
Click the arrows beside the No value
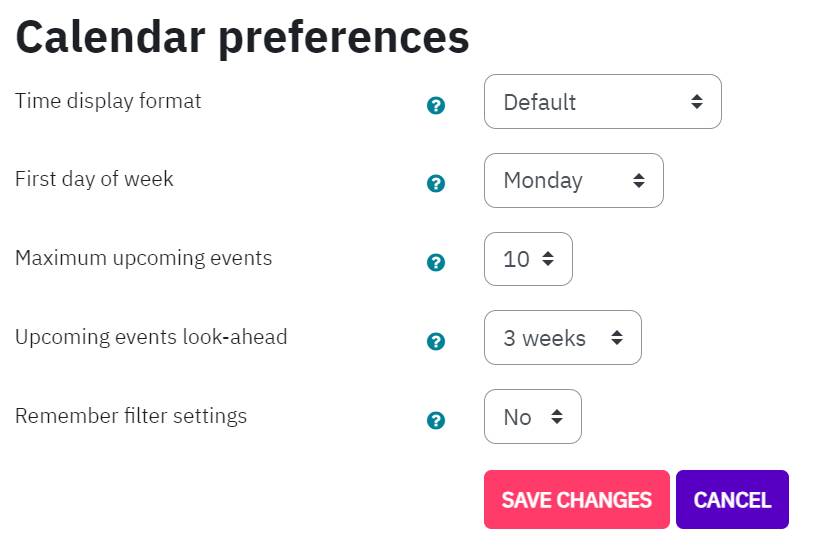point(556,416)
